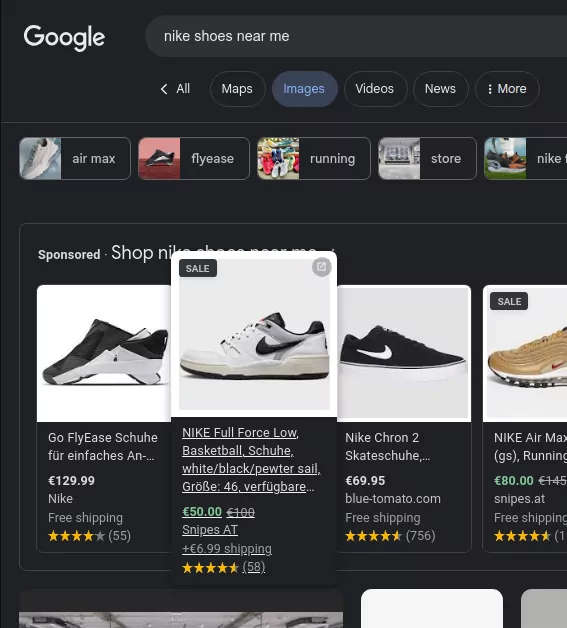Open NIKE Full Force Low product link

click(x=251, y=460)
